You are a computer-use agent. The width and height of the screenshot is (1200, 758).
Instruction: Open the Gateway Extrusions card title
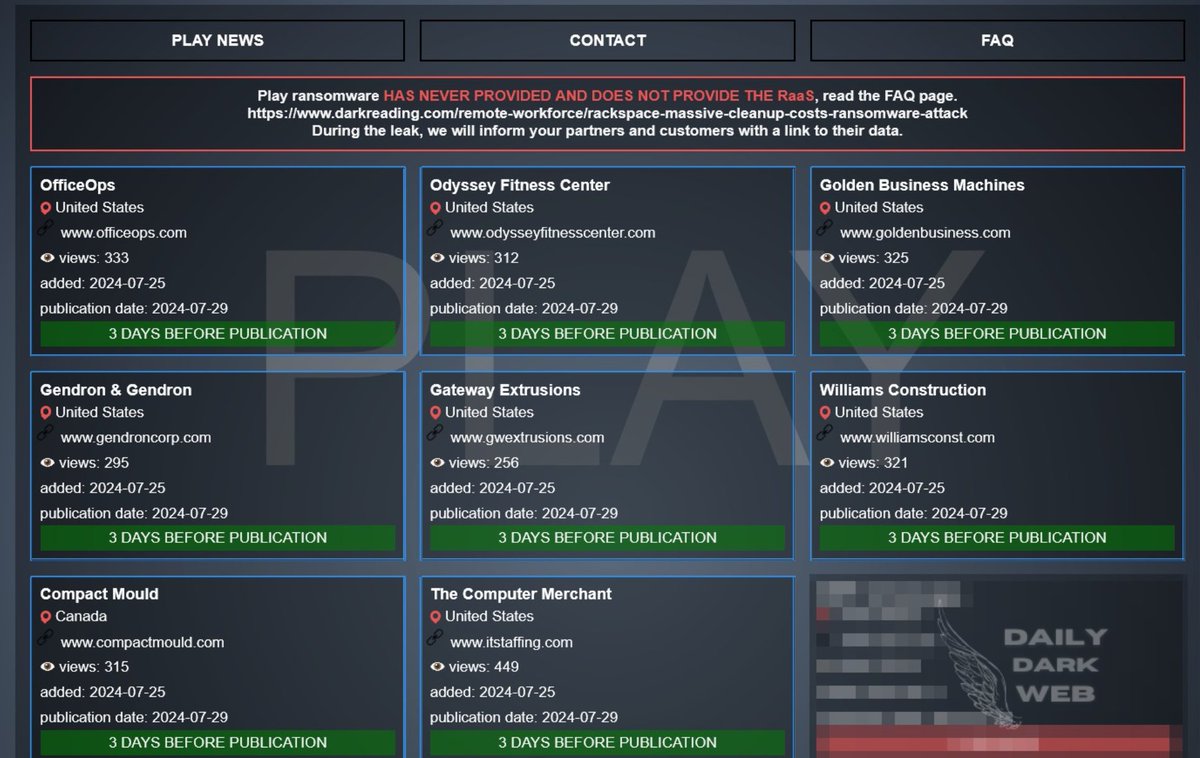pos(505,390)
